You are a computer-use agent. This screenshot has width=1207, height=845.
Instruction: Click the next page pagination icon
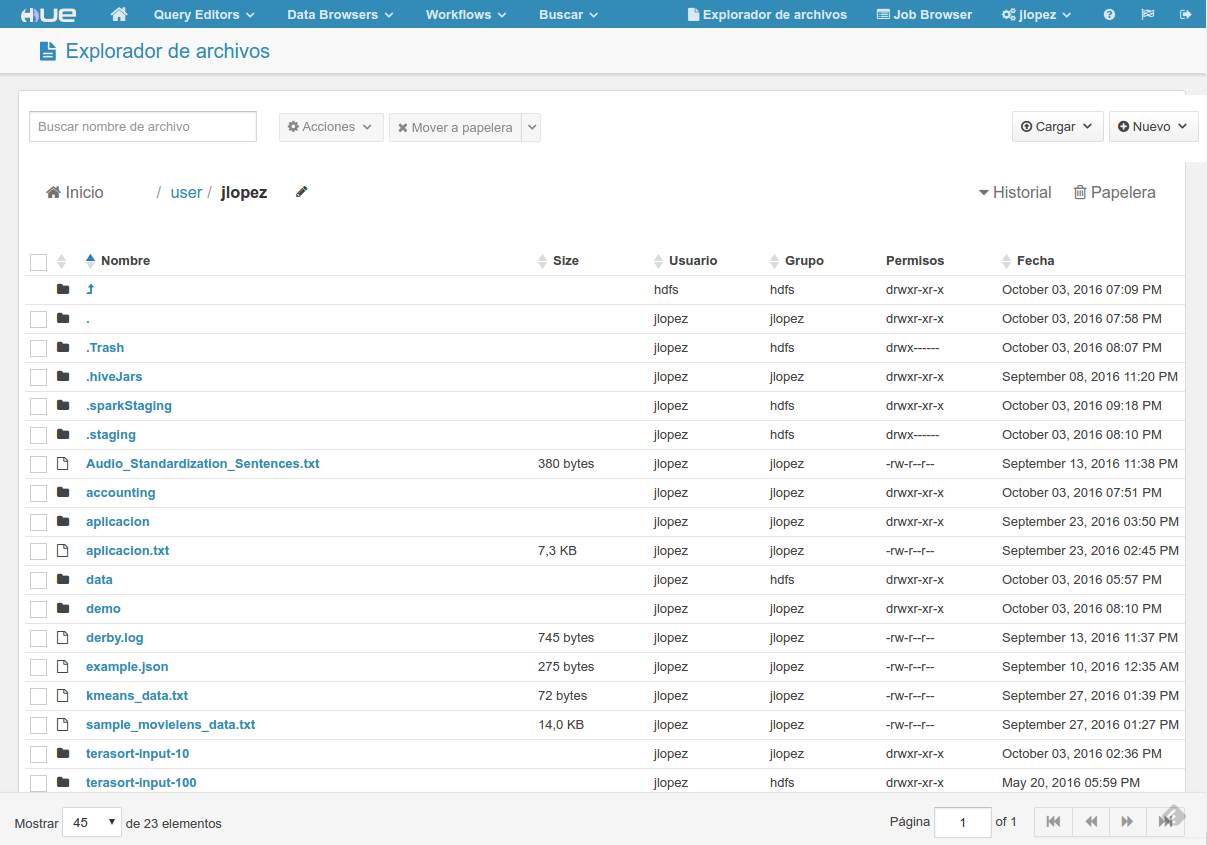(x=1128, y=821)
